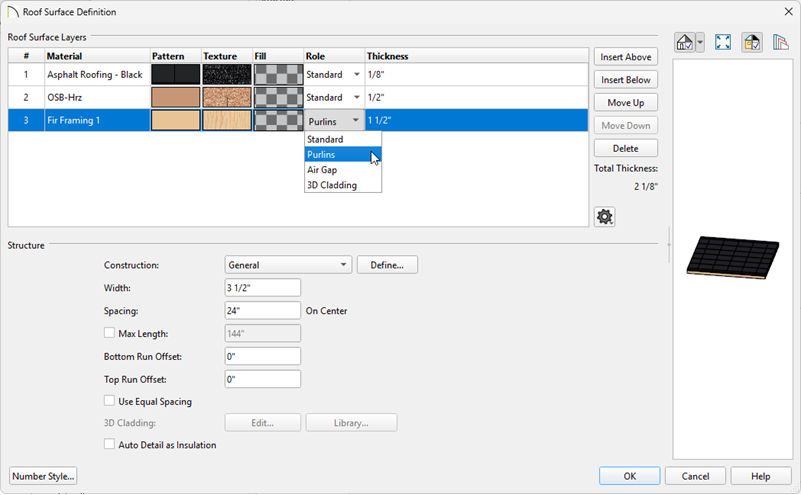Click the Thickness column header
Viewport: 801px width, 495px height.
tap(477, 56)
